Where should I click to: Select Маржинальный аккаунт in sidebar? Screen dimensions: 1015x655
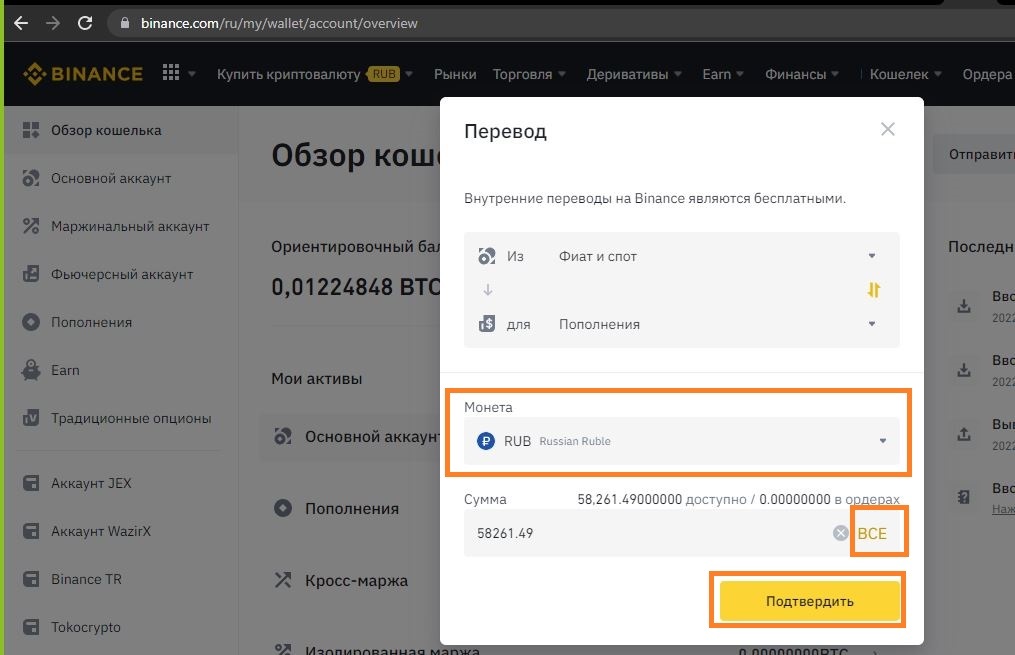coord(130,227)
